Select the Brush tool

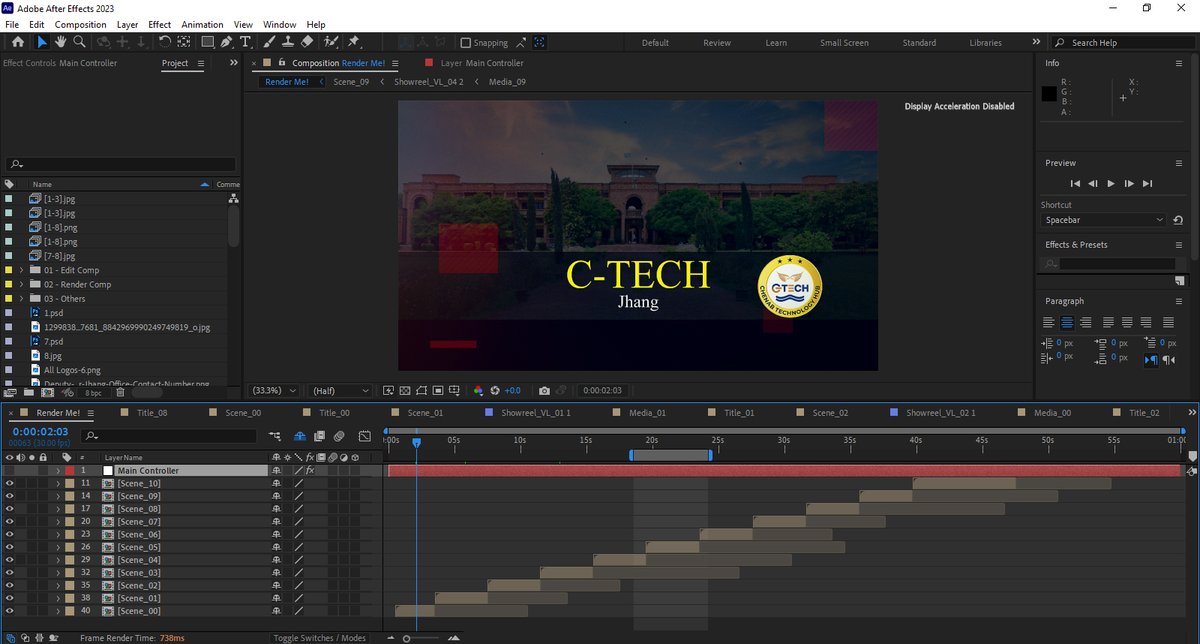coord(270,42)
